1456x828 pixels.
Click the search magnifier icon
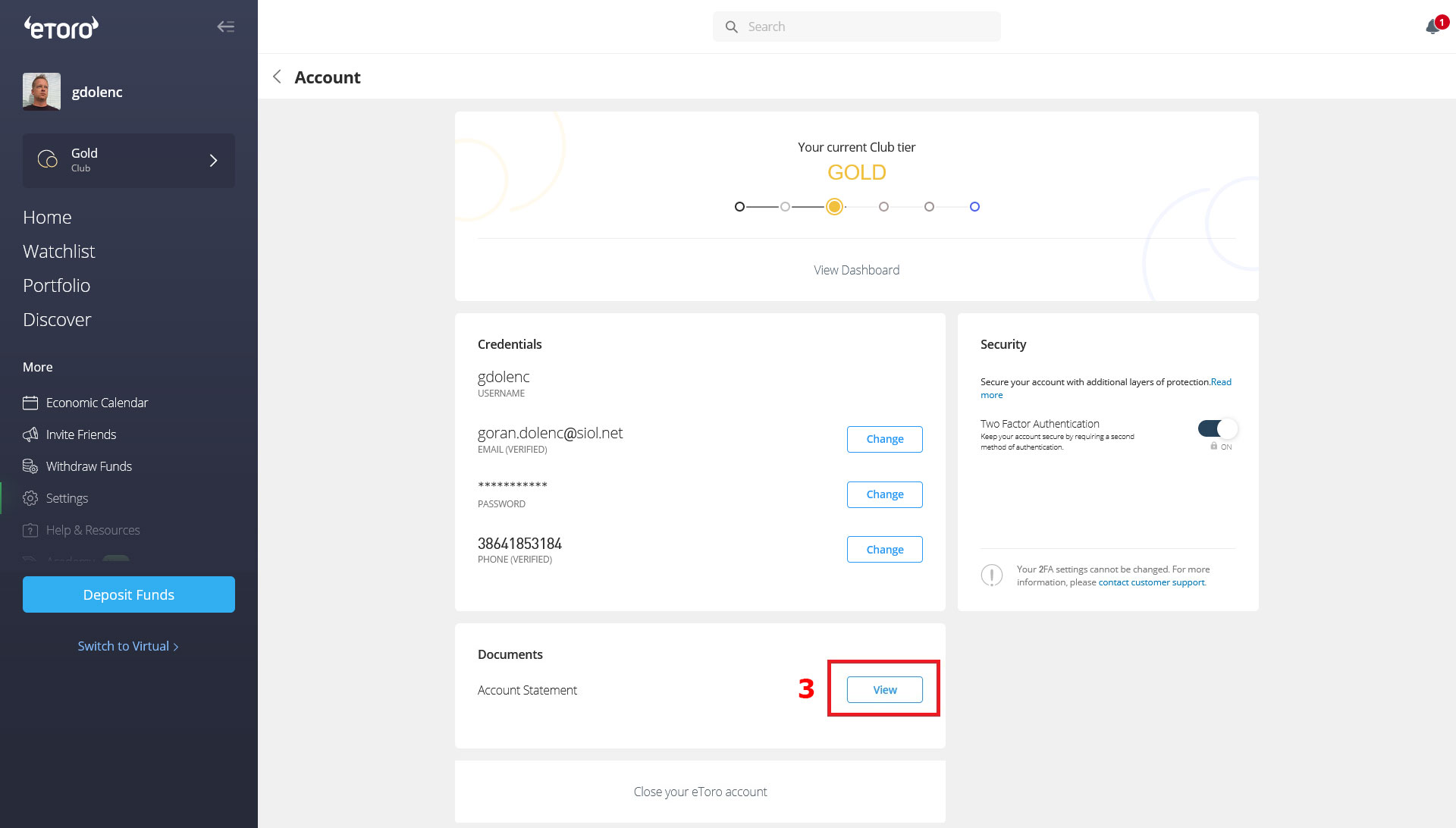click(x=731, y=27)
